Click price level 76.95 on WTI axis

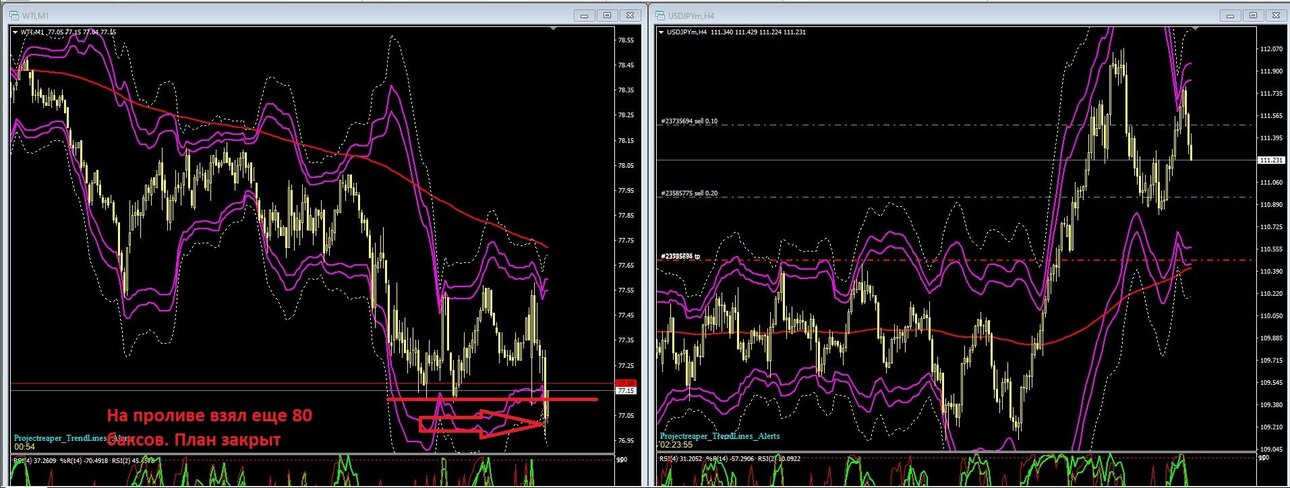[x=628, y=440]
